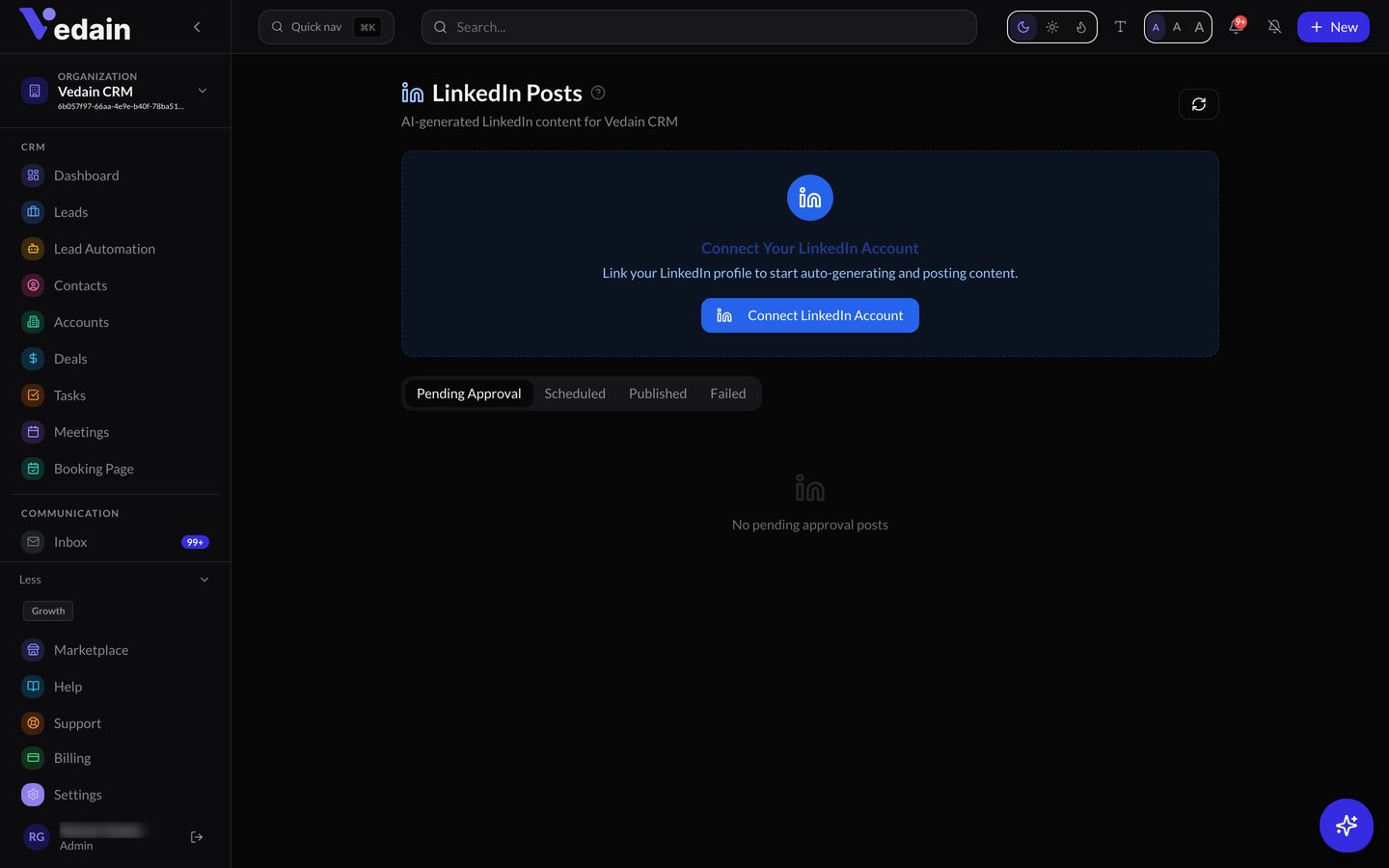Click the Inbox 99+ badge
The image size is (1389, 868).
(195, 542)
